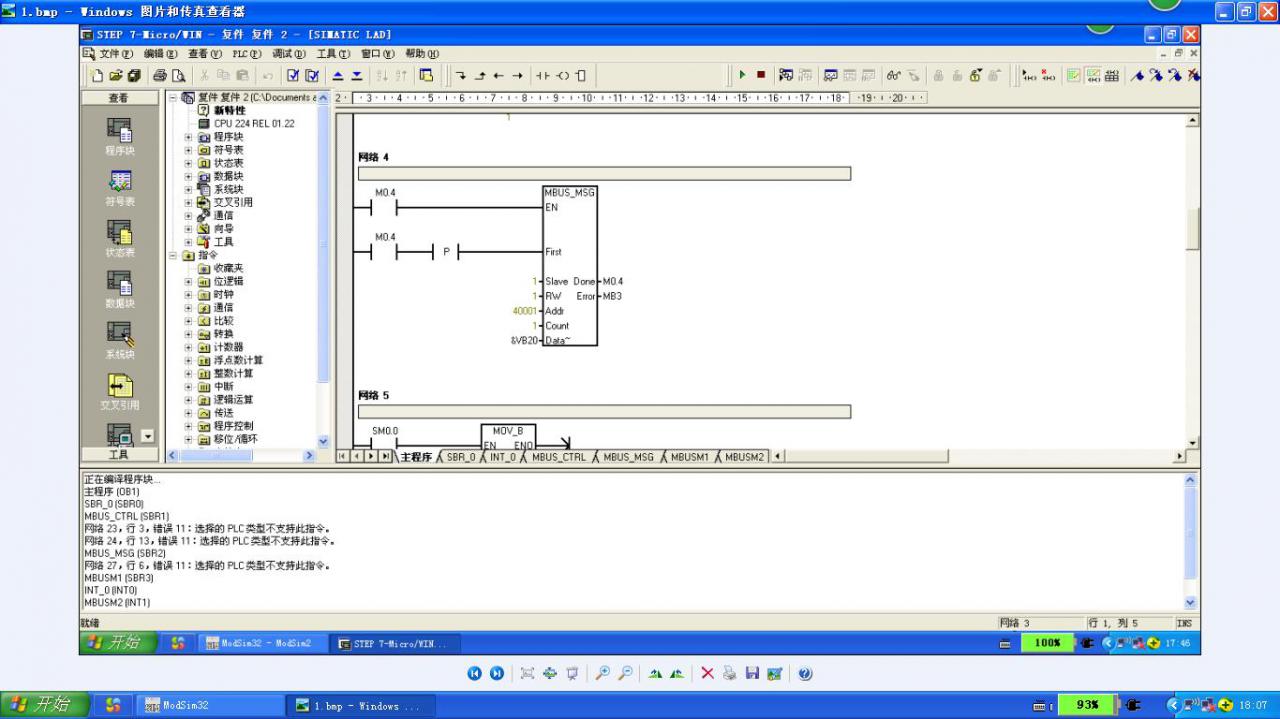Insert a Line Left with the toolbar icon

click(499, 75)
